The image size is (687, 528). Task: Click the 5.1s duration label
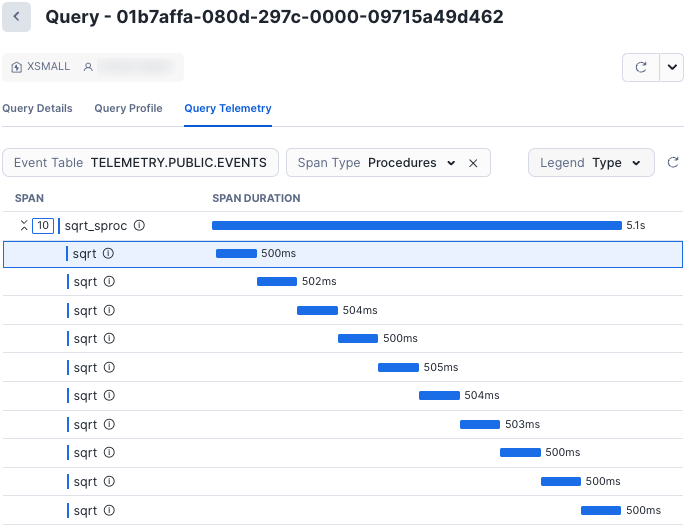coord(636,225)
